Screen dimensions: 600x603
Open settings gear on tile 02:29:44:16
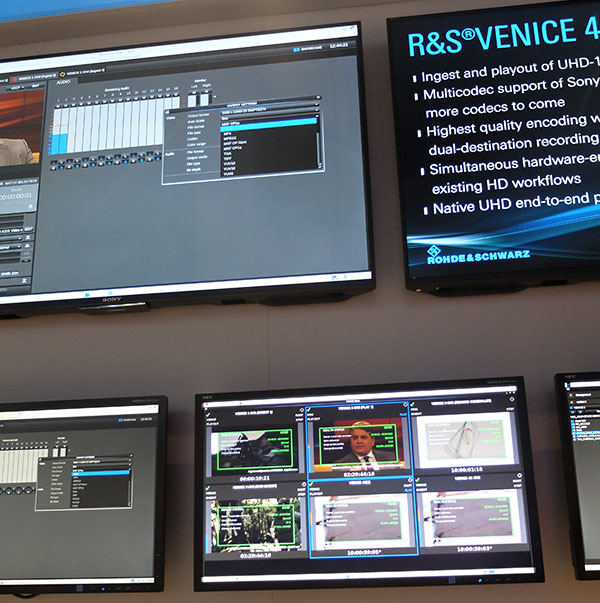coord(405,404)
